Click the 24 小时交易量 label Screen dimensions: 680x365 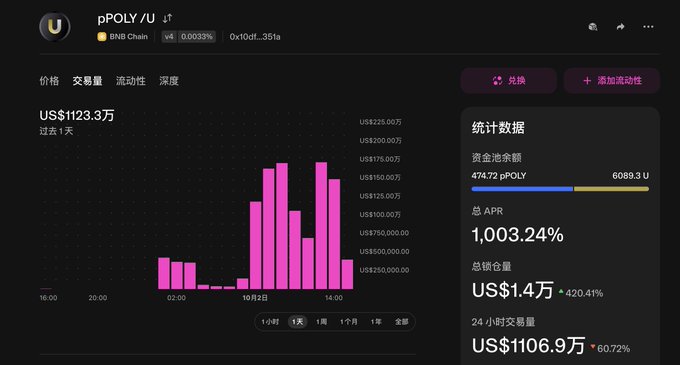(503, 322)
